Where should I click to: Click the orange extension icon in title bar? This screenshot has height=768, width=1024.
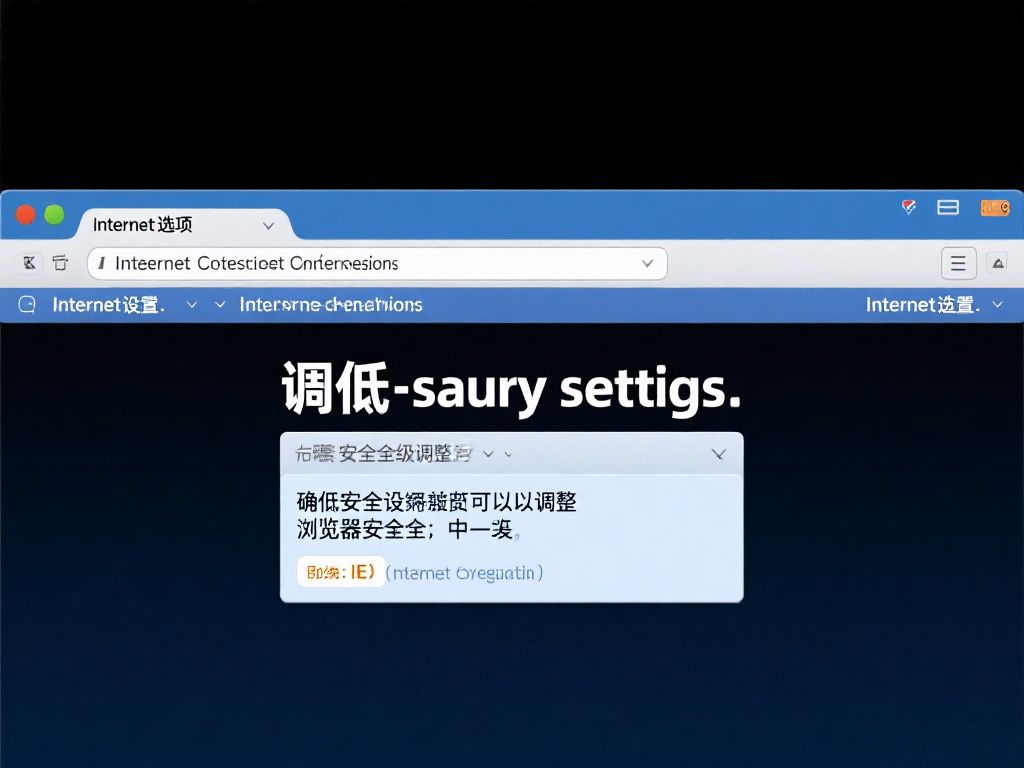pyautogui.click(x=995, y=207)
